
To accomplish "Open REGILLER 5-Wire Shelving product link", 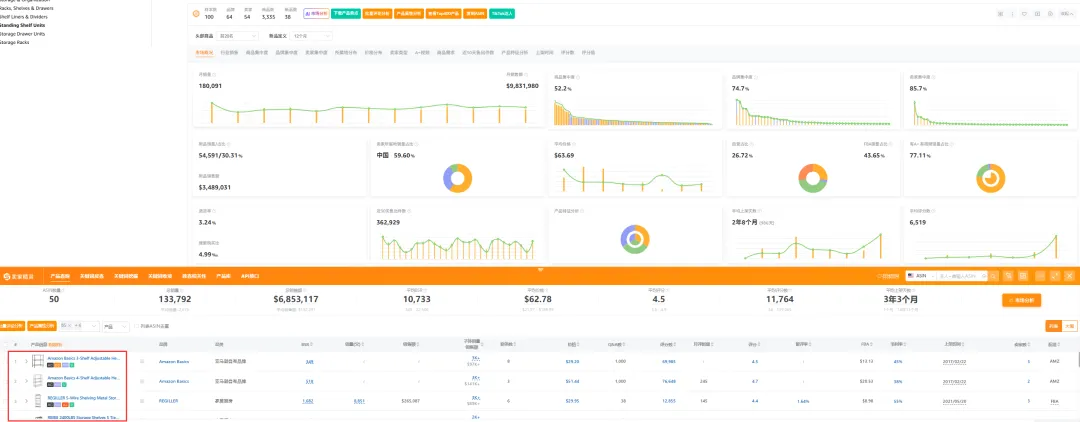I will coord(84,397).
